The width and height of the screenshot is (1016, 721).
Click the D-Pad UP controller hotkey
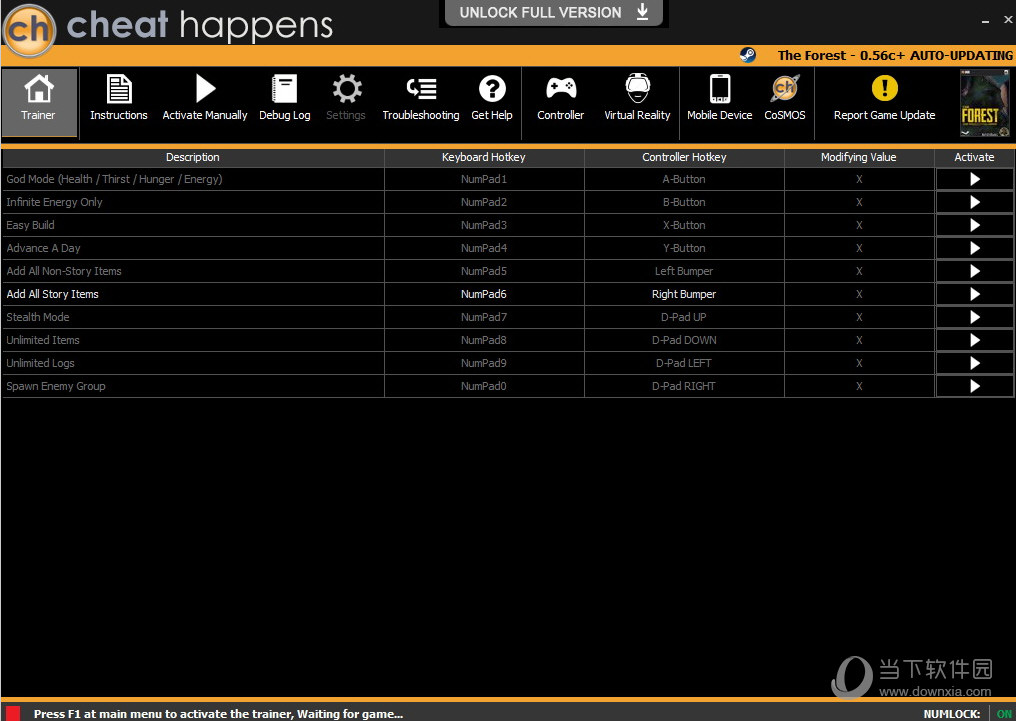click(684, 317)
